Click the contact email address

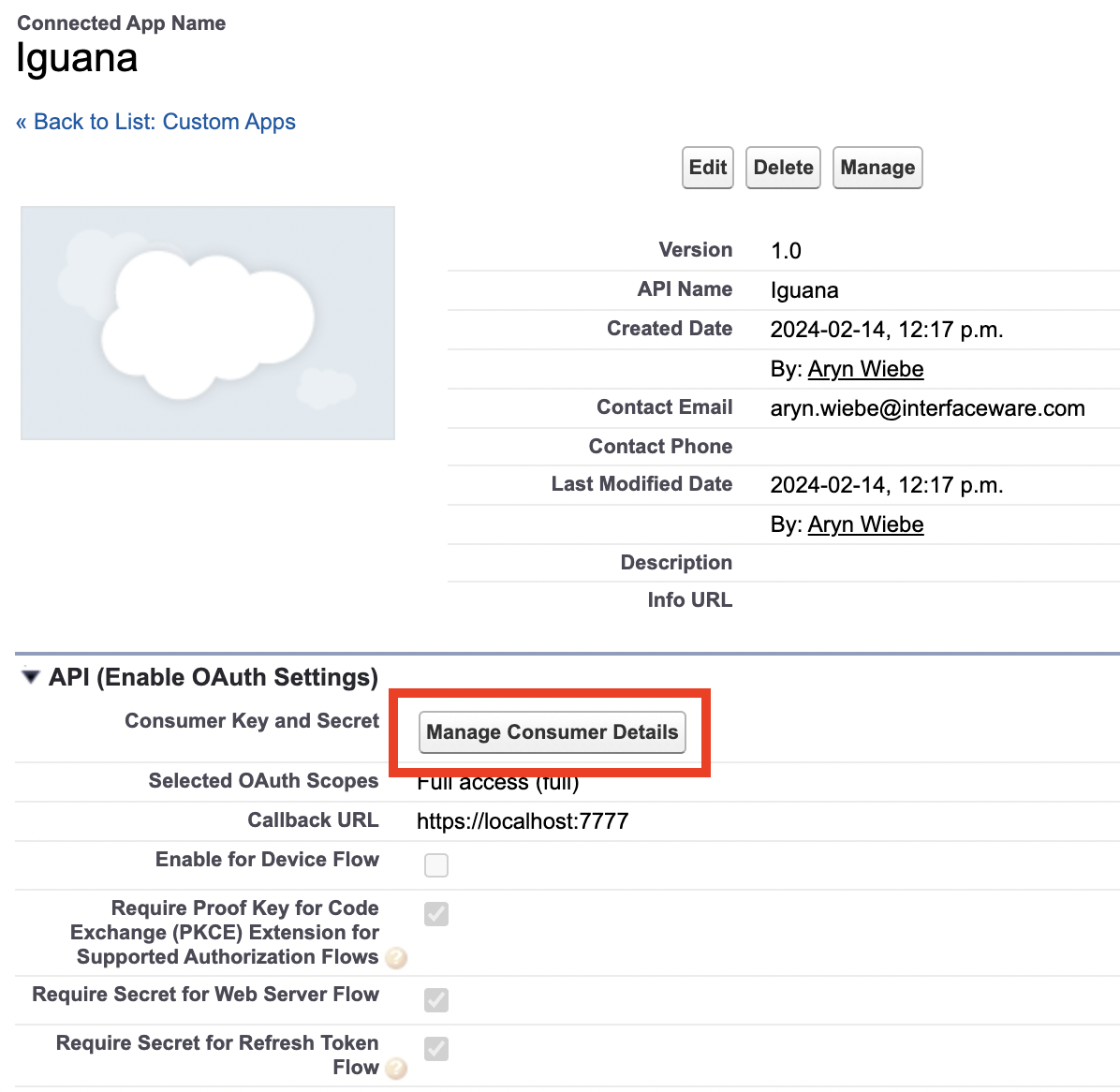pyautogui.click(x=927, y=408)
